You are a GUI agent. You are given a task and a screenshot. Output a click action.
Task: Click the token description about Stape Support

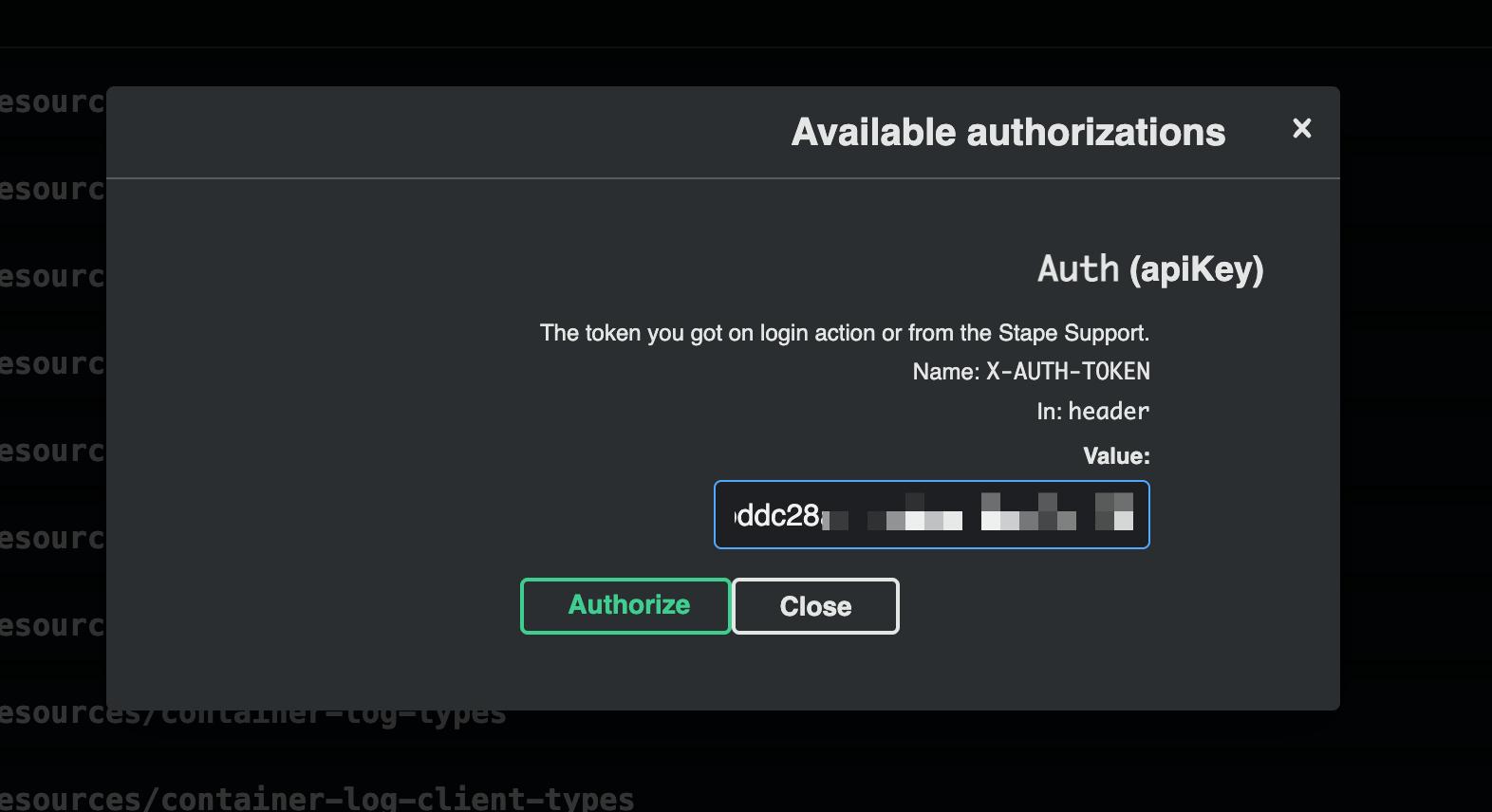point(845,333)
